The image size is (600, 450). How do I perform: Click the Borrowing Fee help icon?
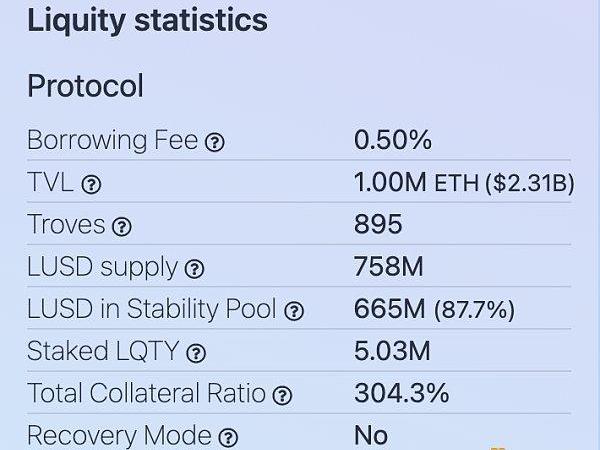(x=214, y=142)
